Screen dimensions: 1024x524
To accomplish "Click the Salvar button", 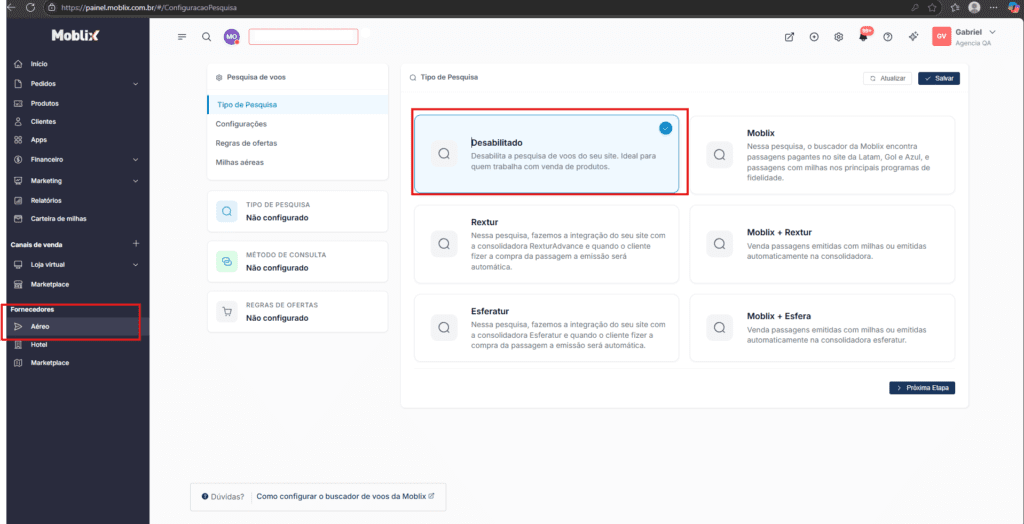I will coord(939,78).
